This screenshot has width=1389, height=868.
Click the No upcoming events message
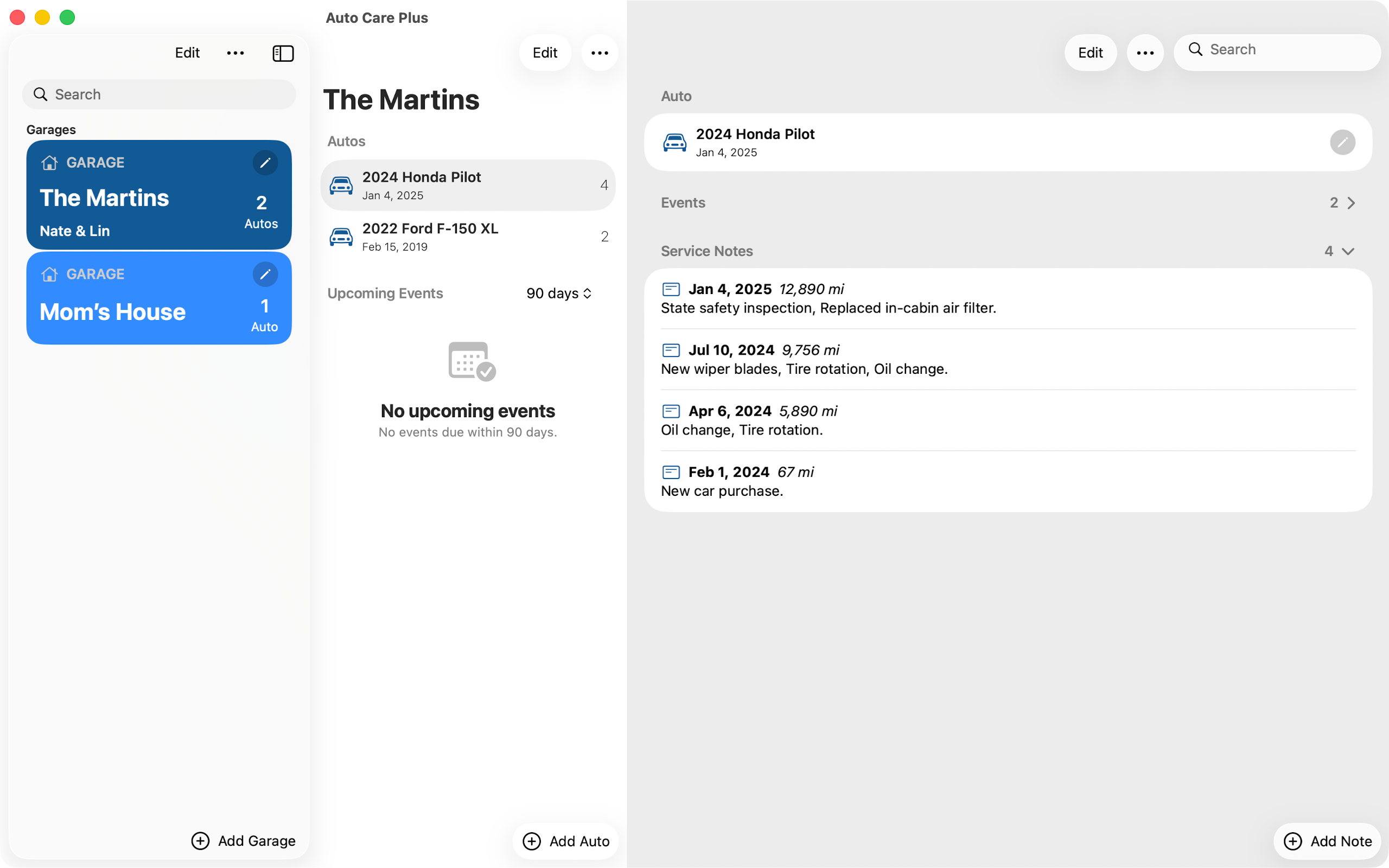[468, 411]
